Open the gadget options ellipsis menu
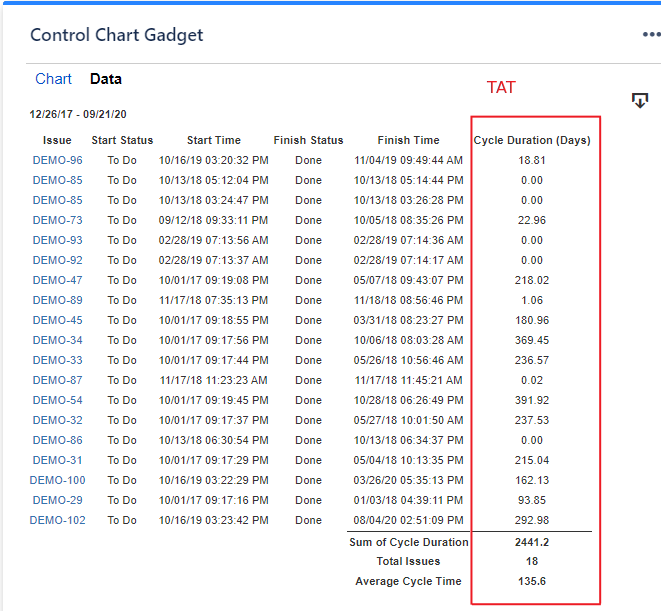Image resolution: width=661 pixels, height=611 pixels. click(x=652, y=34)
